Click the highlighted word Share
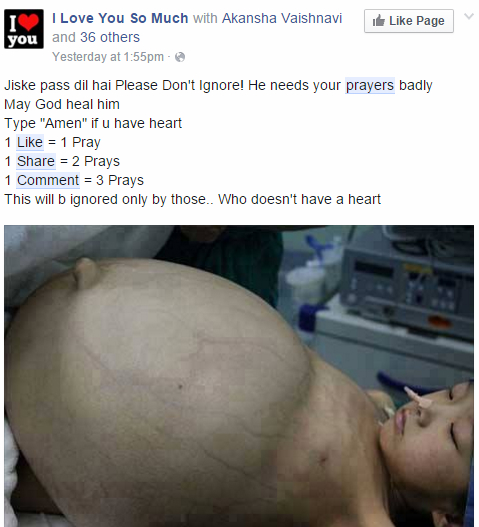Screen dimensions: 479x527 tap(36, 161)
